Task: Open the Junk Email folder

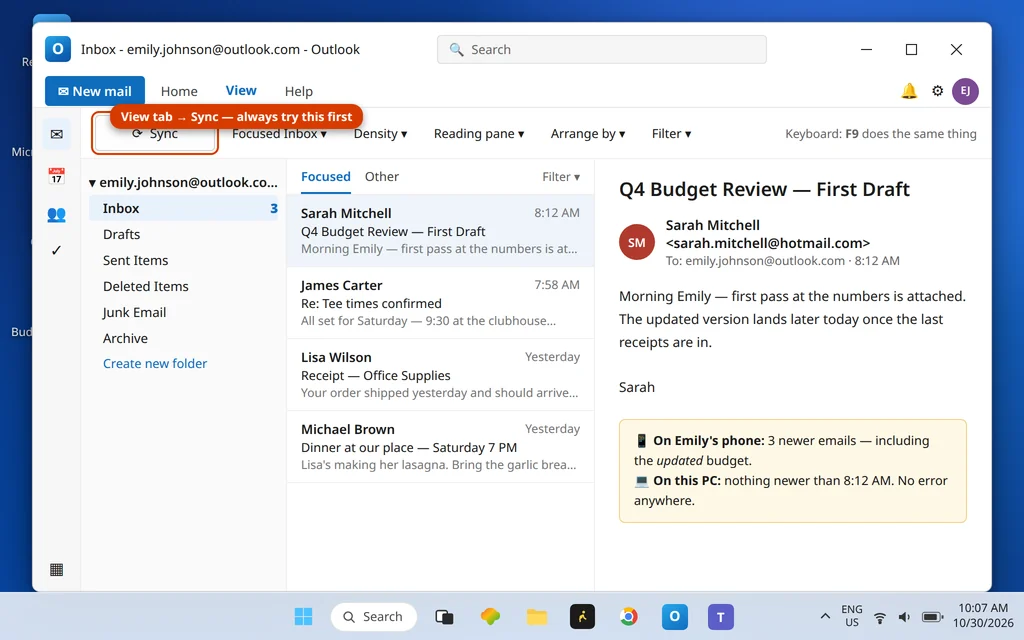Action: [184, 312]
